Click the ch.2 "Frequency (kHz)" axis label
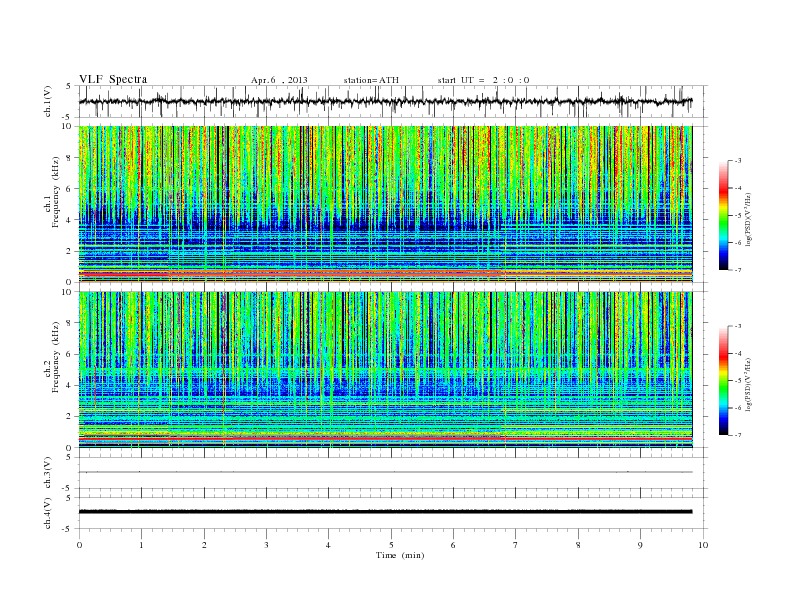Screen dimensions: 792x612 coord(55,357)
